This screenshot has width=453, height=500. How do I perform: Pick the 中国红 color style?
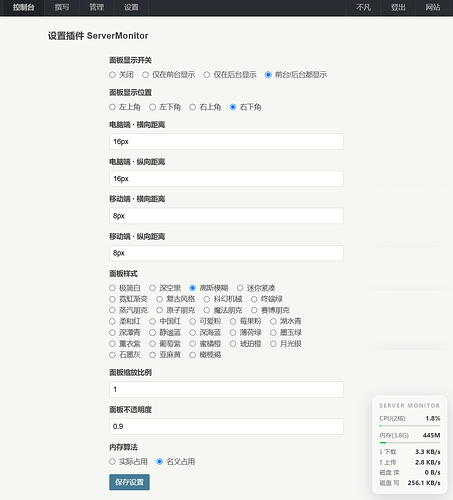[152, 321]
